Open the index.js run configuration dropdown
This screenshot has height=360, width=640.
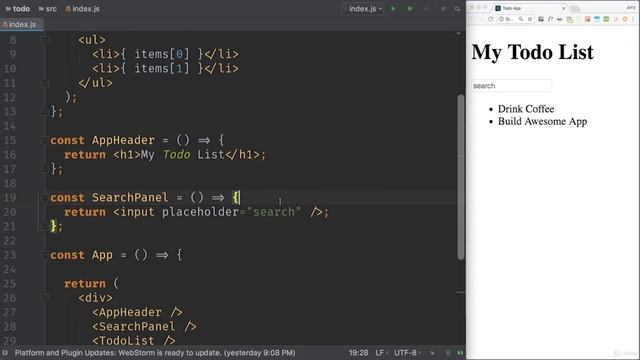pos(363,9)
